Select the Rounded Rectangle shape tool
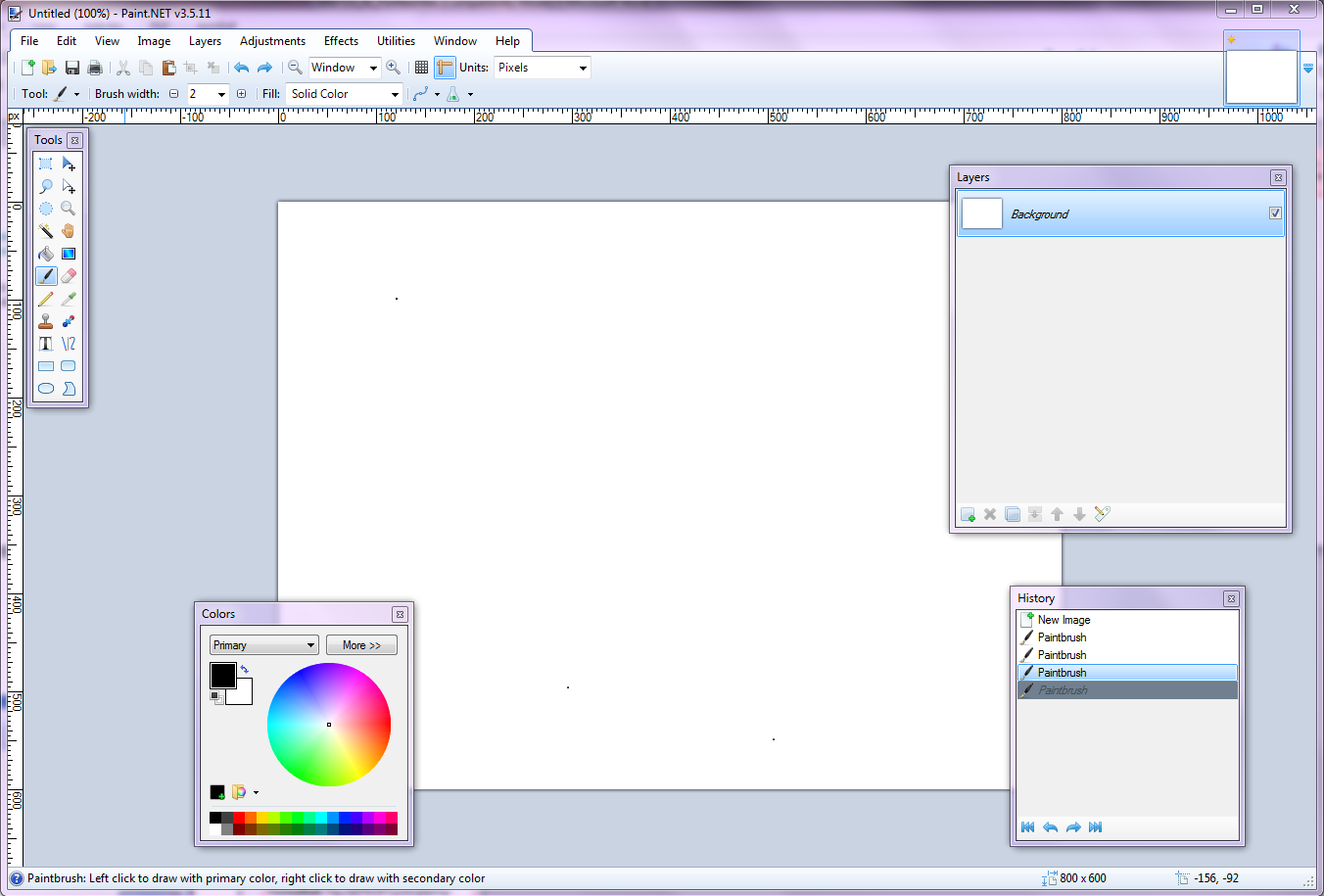 pos(69,366)
